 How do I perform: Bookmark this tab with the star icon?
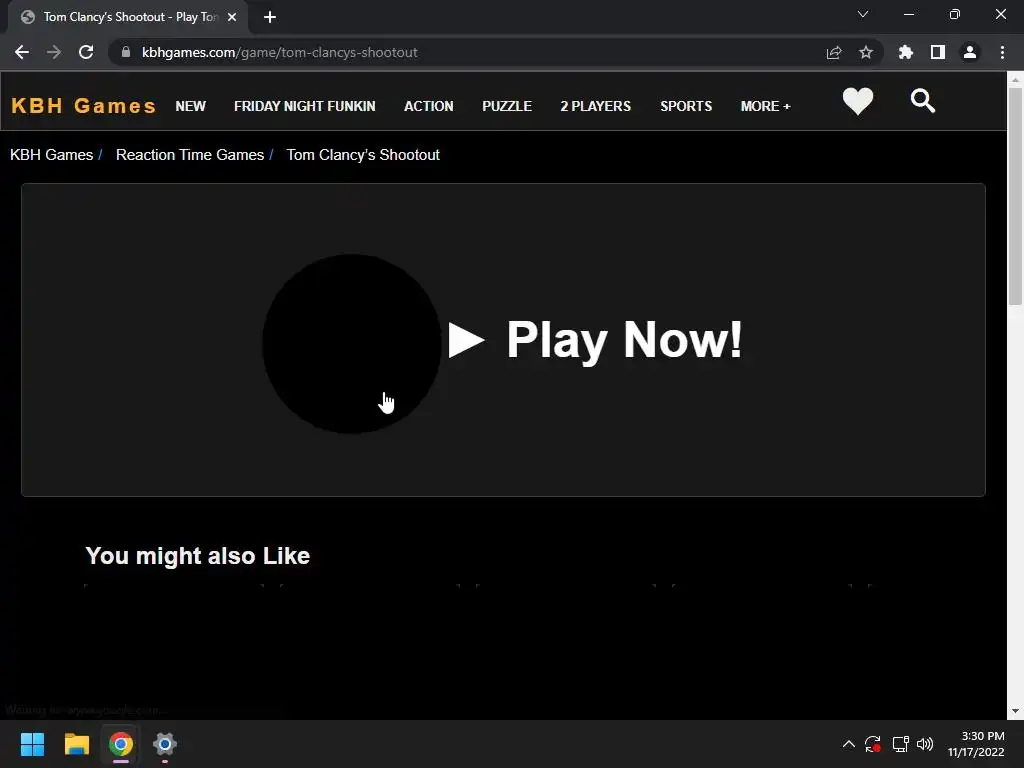point(865,52)
